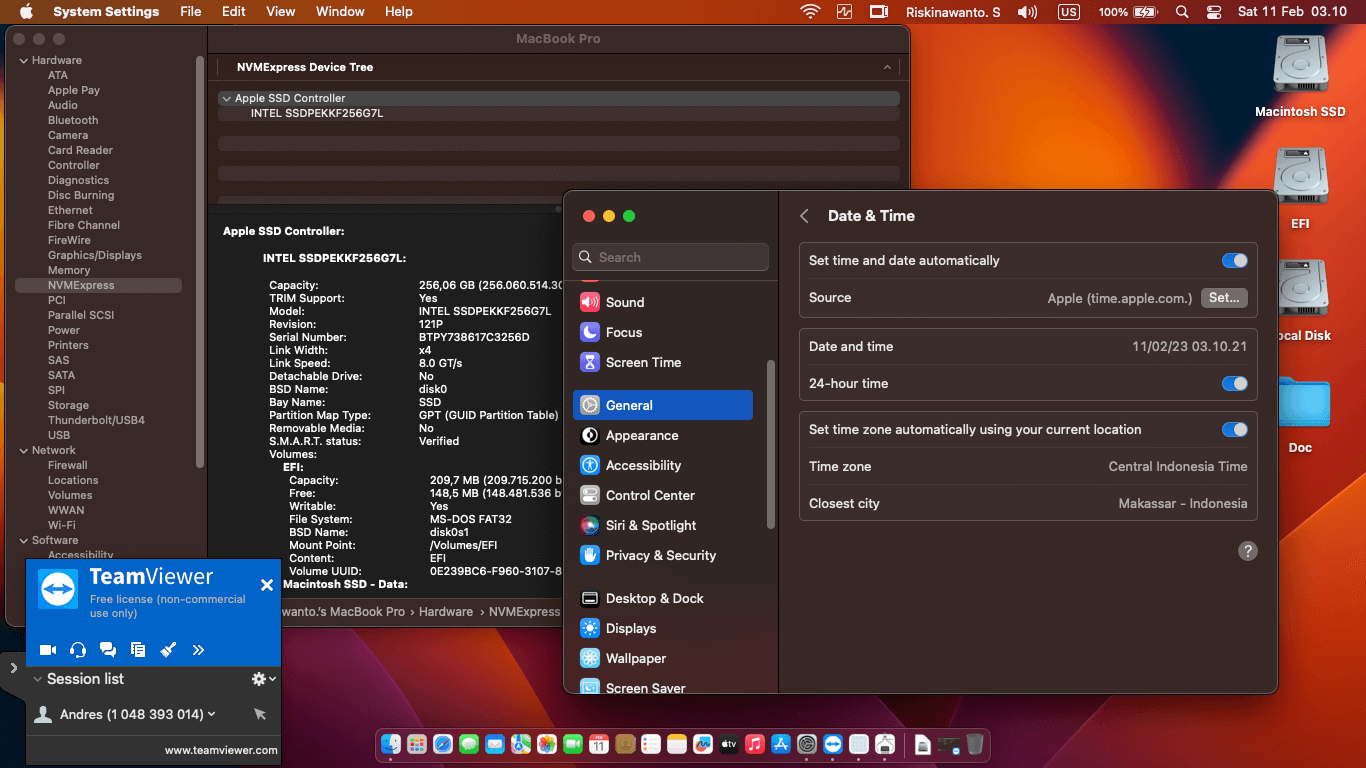Click the Set… time source button
1366x768 pixels.
1224,298
